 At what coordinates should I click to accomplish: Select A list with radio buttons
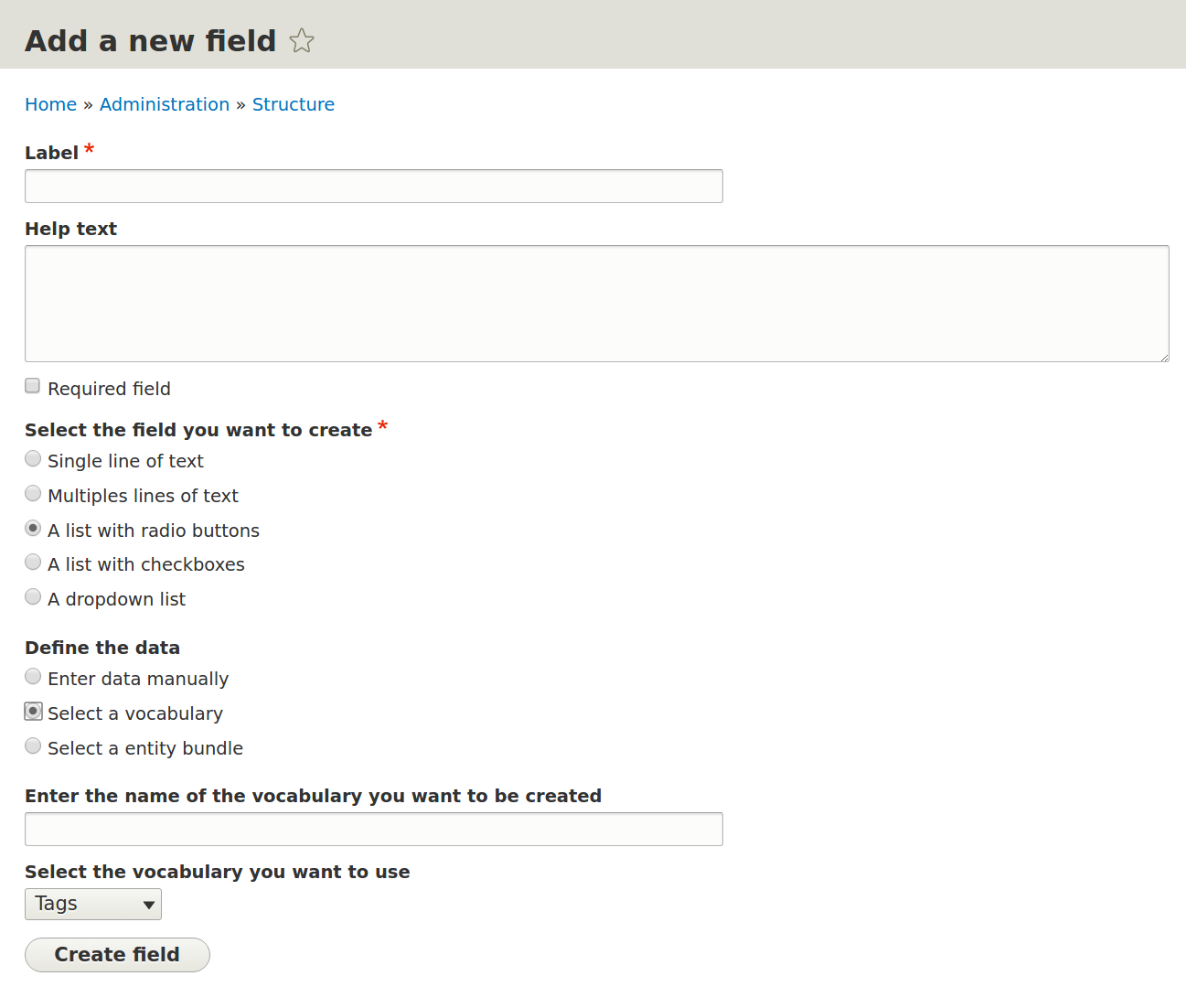coord(33,528)
